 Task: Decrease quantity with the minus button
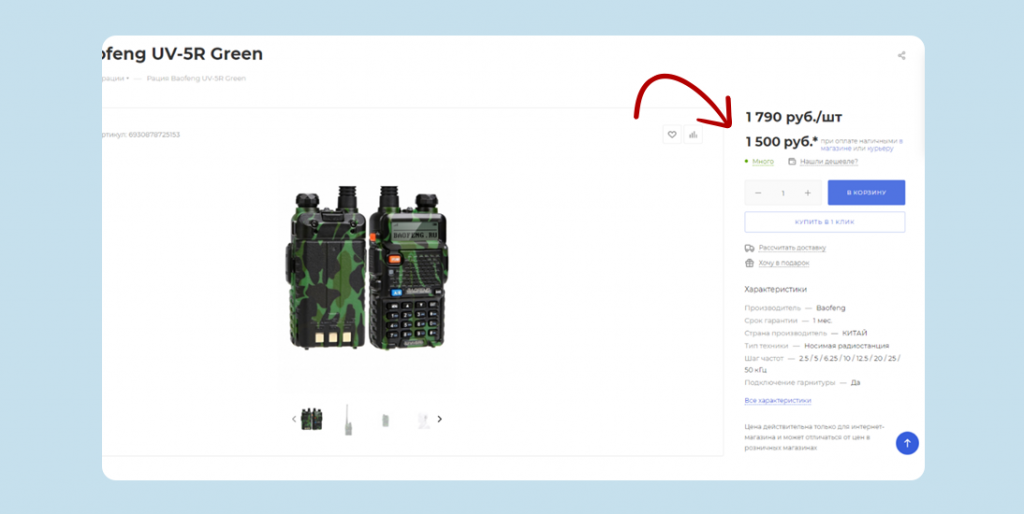point(758,193)
